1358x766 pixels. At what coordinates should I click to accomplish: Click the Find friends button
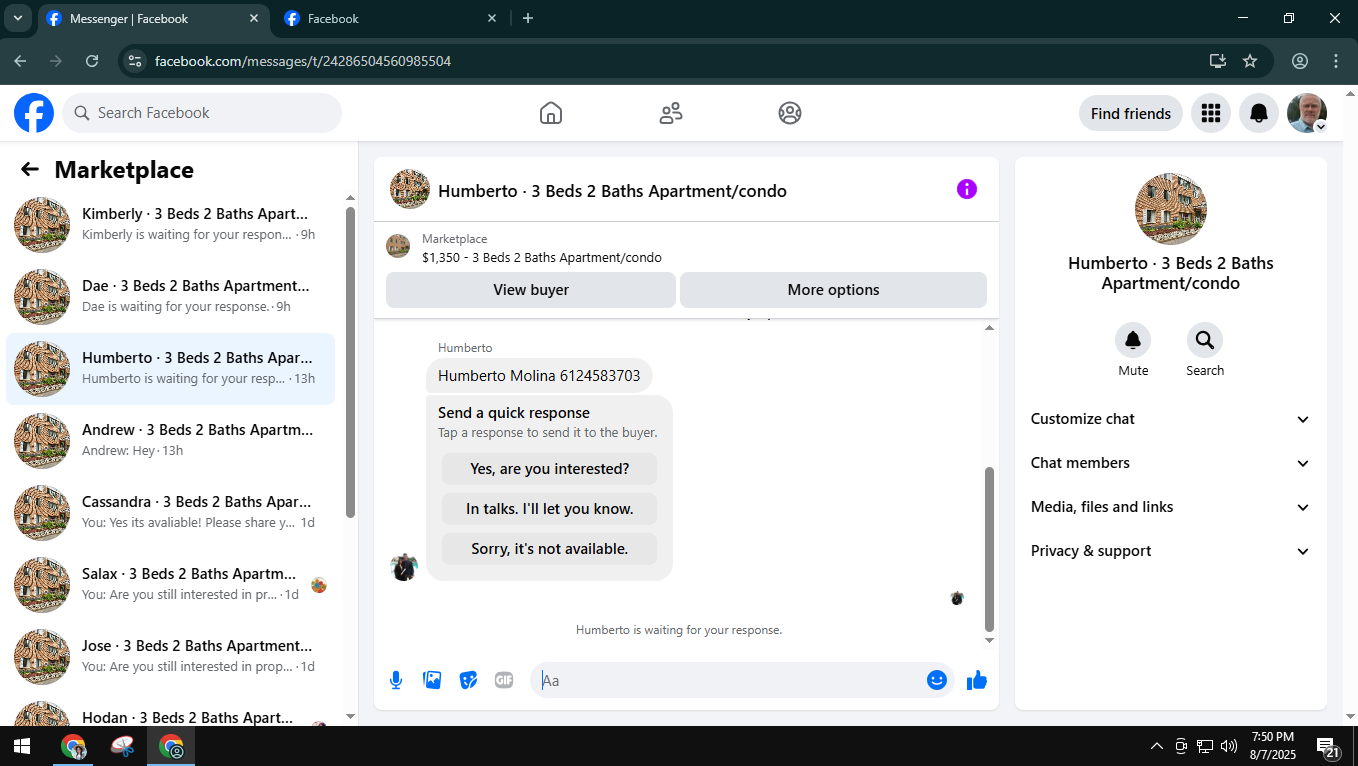click(x=1131, y=113)
